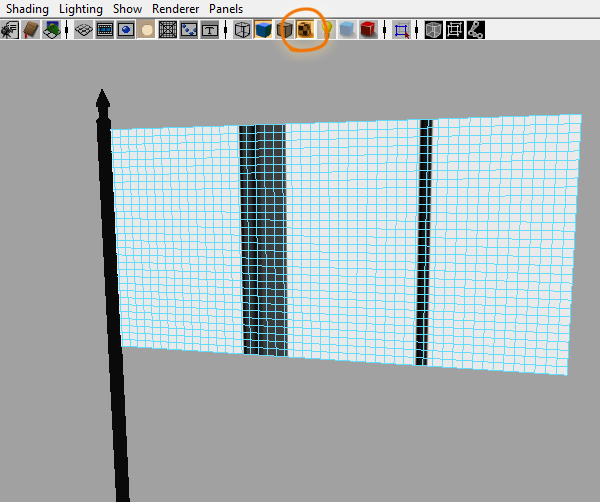Screen dimensions: 600x502
Task: Open the Show menu
Action: point(127,9)
